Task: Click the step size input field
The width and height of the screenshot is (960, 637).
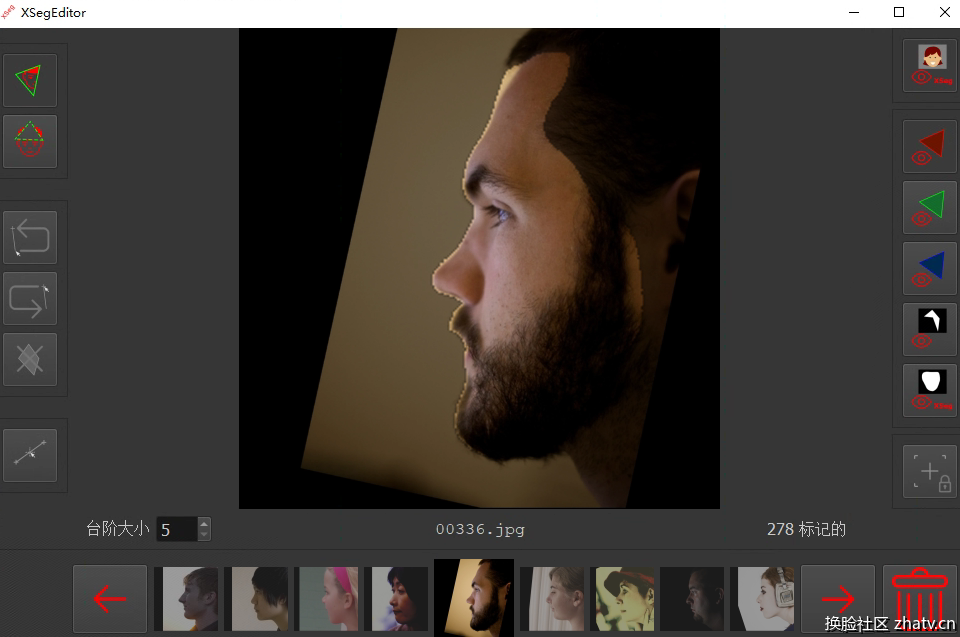Action: tap(176, 529)
